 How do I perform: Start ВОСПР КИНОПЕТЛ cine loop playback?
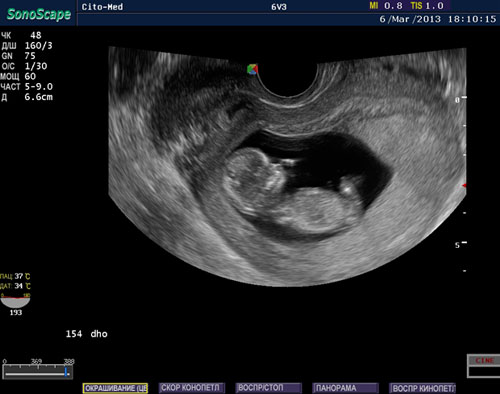(422, 388)
